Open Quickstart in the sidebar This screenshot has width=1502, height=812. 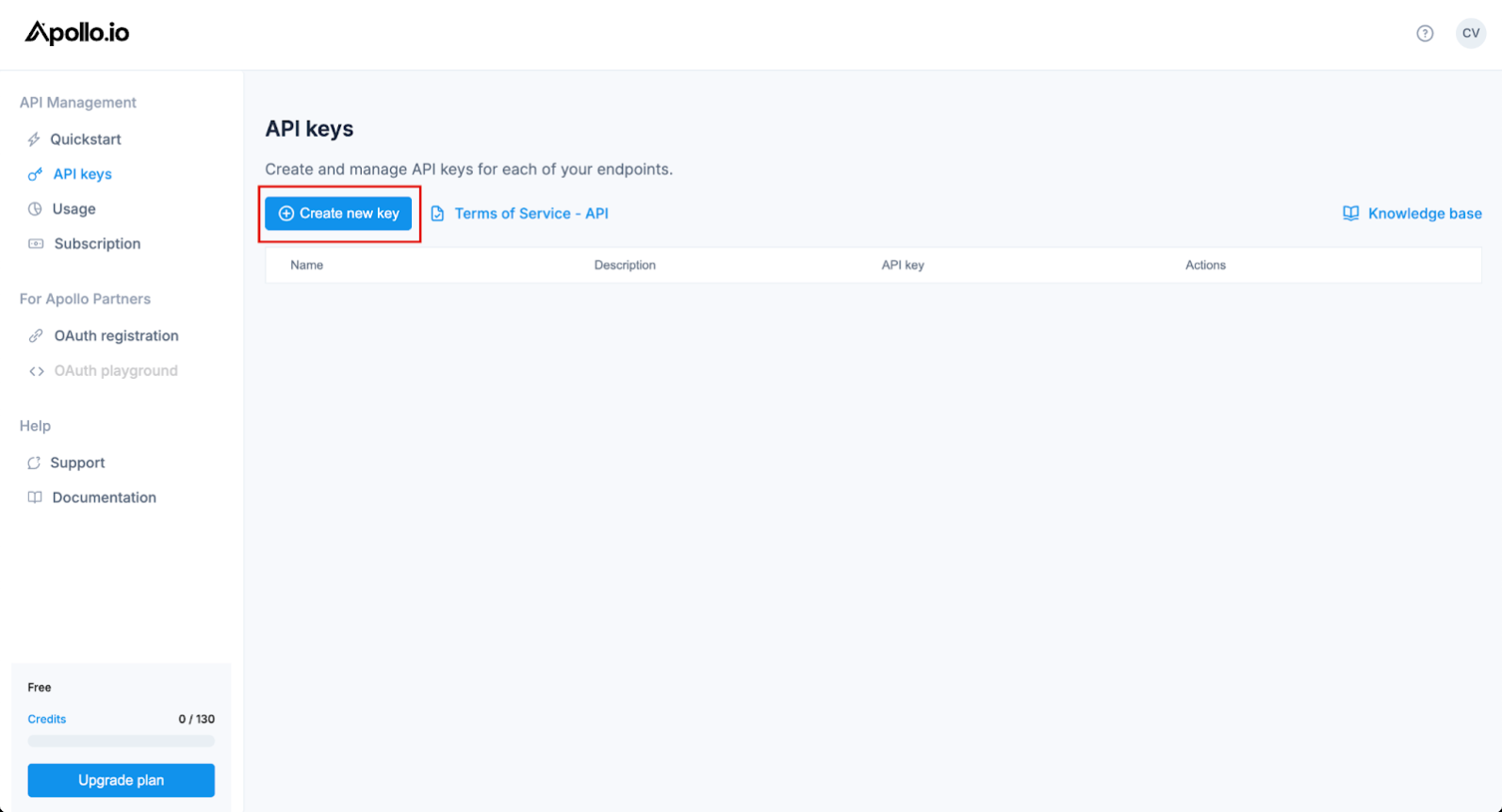point(86,139)
